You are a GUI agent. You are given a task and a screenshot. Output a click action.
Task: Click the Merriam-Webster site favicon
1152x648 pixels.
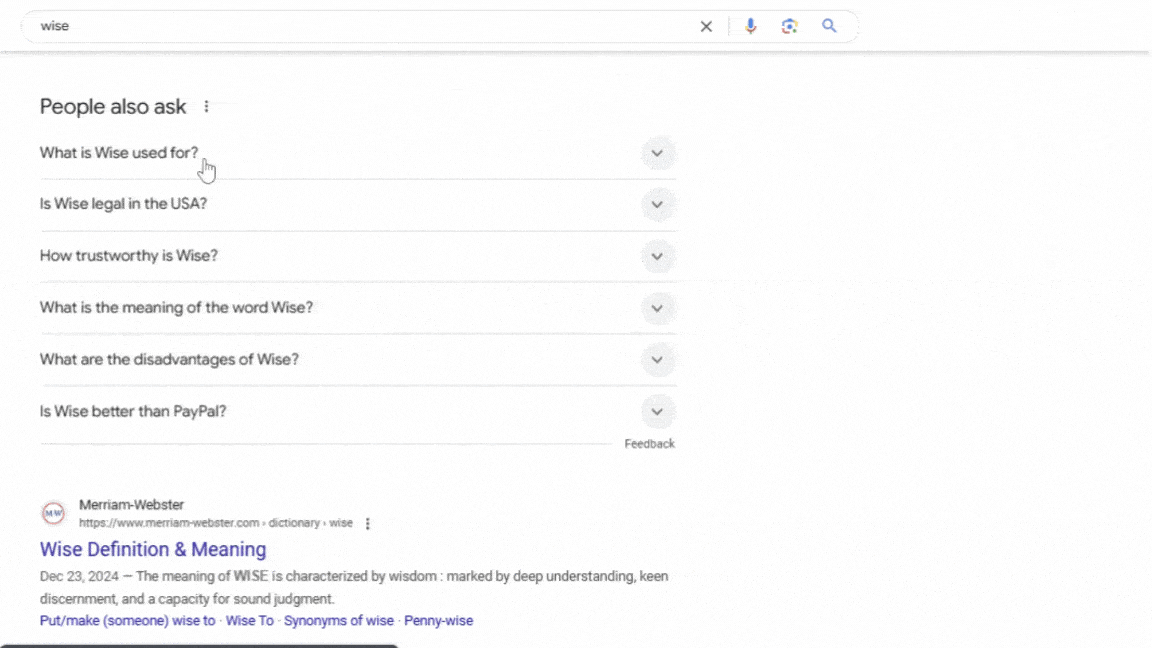click(53, 514)
